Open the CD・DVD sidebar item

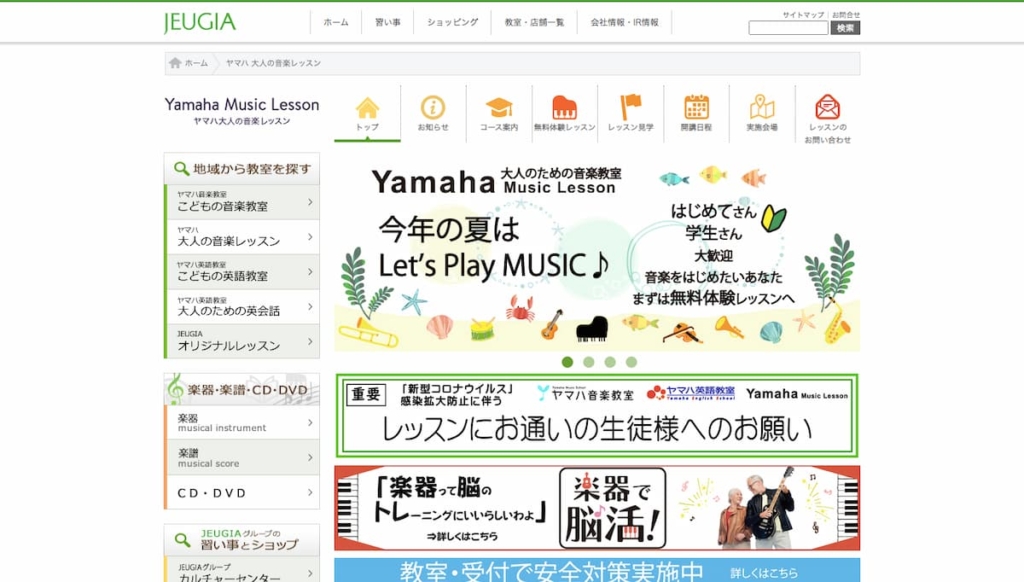tap(242, 493)
